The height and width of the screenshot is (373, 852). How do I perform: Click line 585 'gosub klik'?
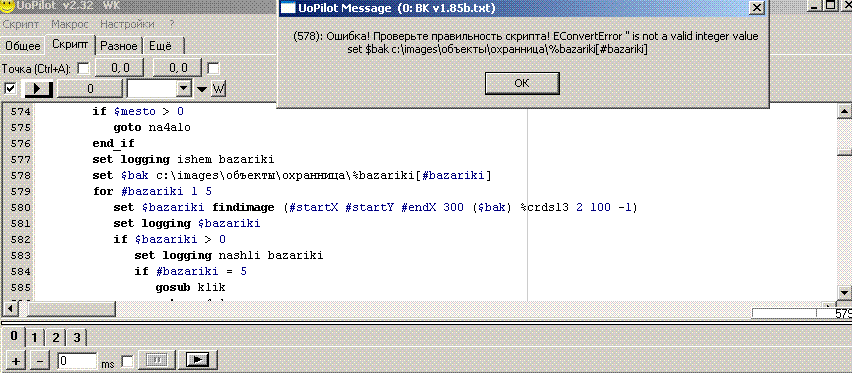coord(190,287)
